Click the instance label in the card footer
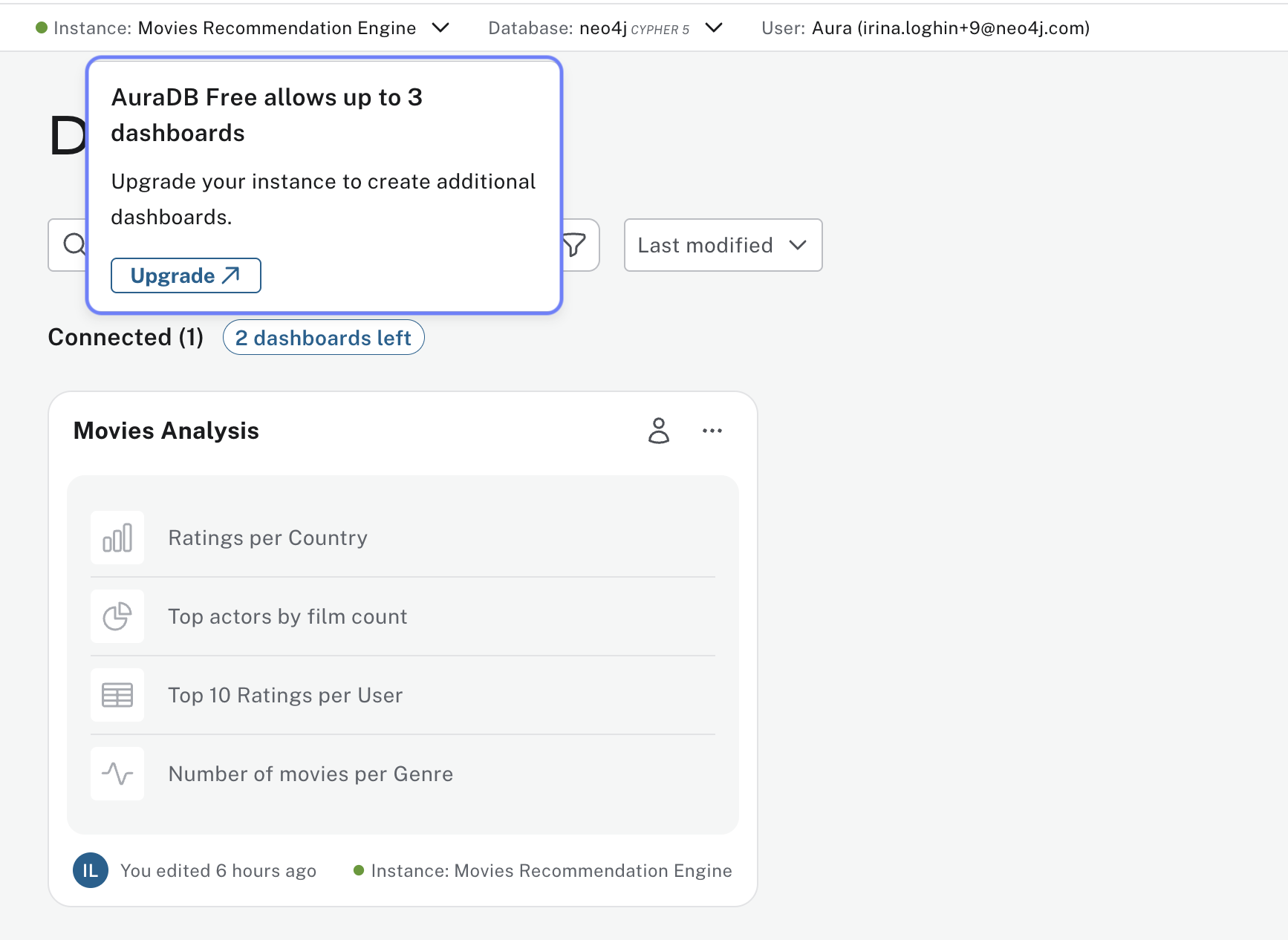 pos(550,870)
